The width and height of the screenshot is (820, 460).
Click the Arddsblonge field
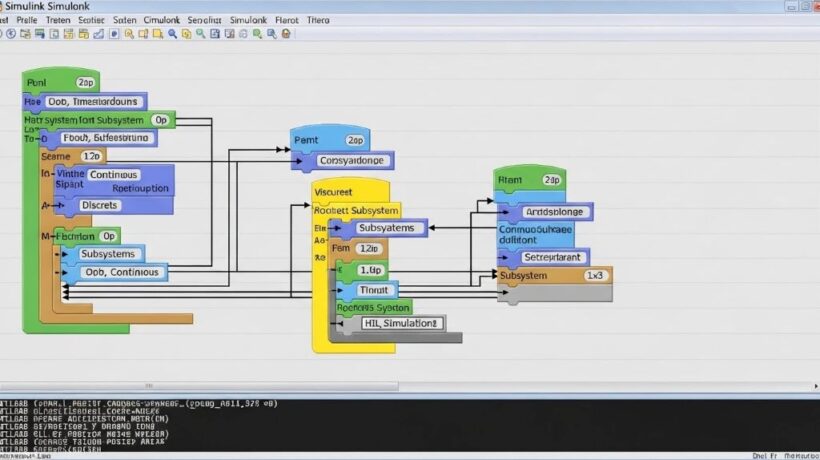click(554, 212)
